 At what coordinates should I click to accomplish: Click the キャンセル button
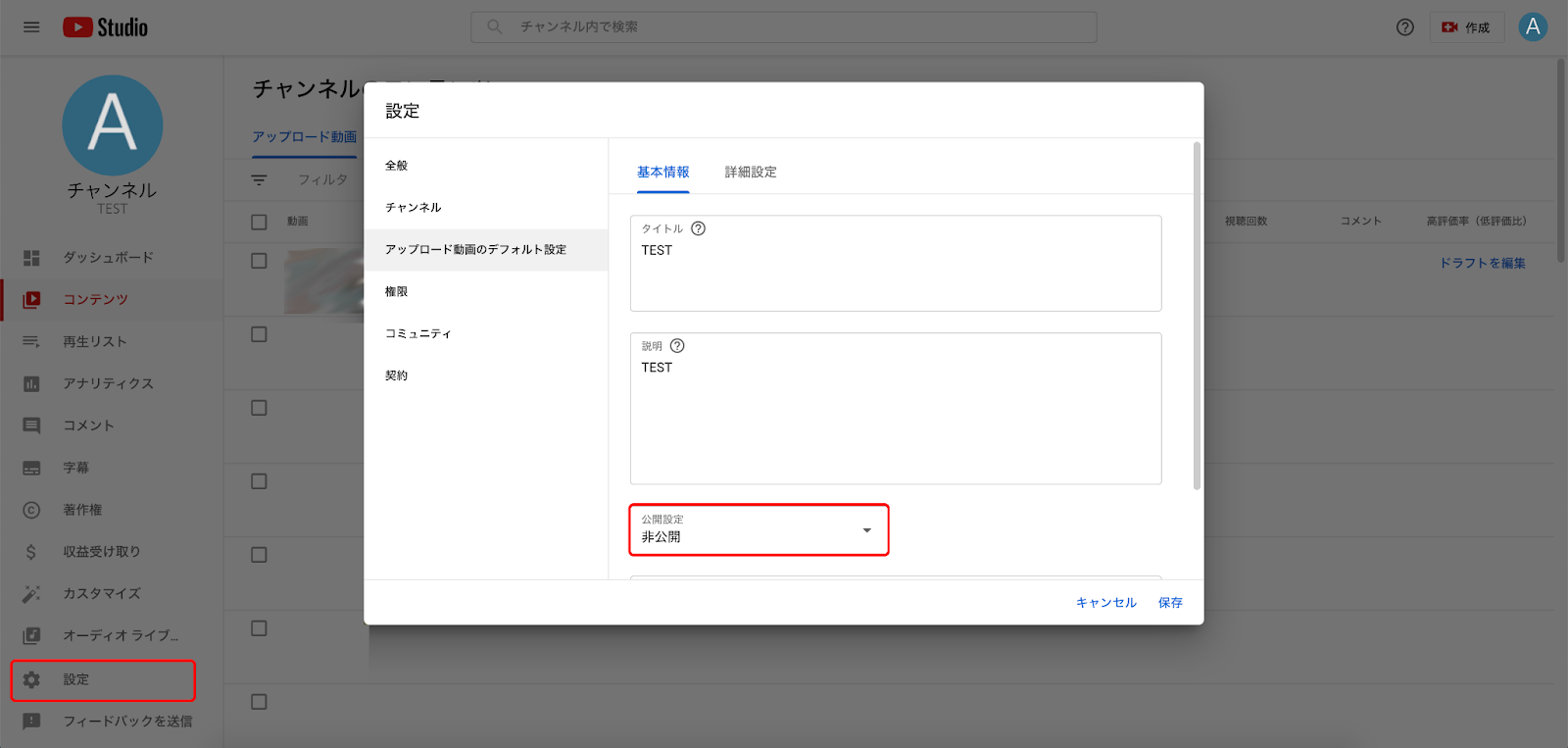1105,603
